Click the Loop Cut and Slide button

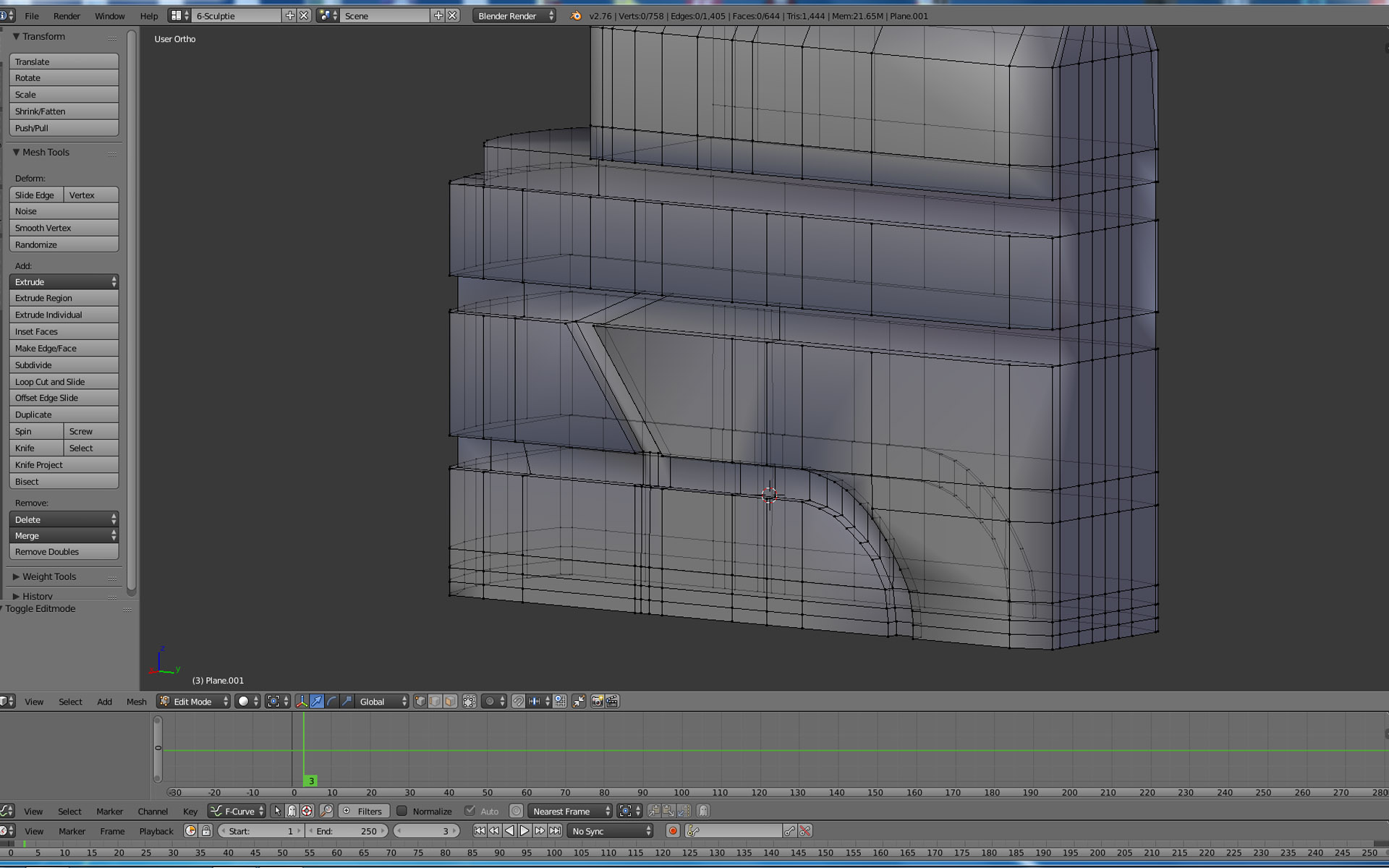(x=64, y=381)
